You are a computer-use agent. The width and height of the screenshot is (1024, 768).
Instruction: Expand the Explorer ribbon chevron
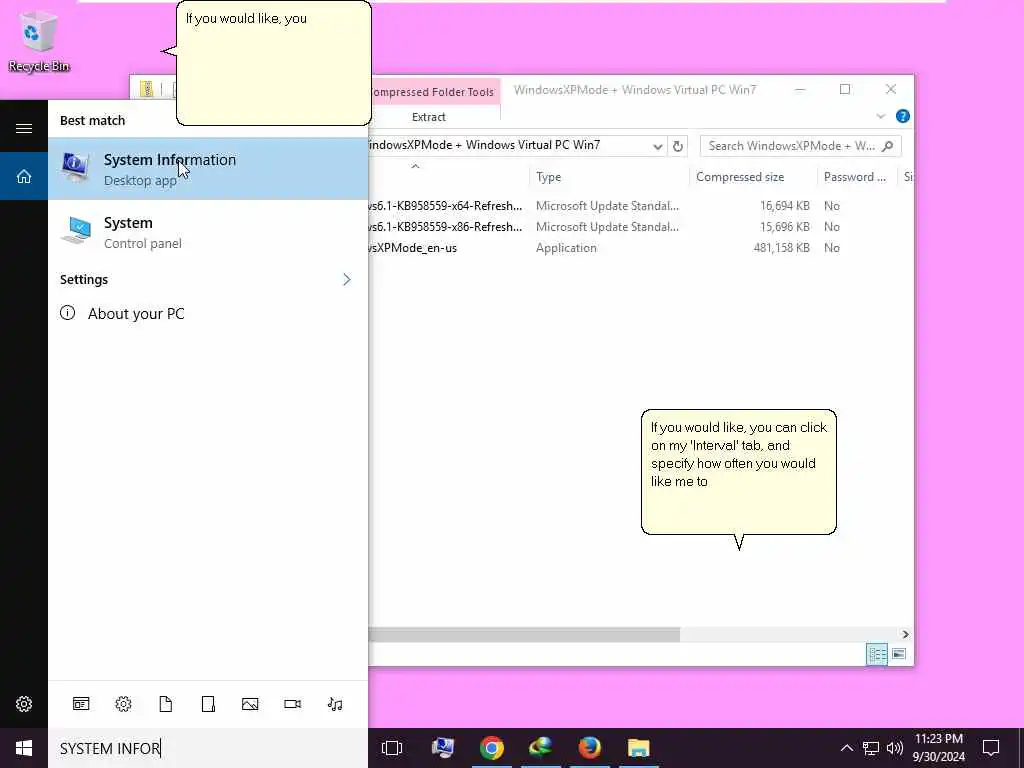880,116
